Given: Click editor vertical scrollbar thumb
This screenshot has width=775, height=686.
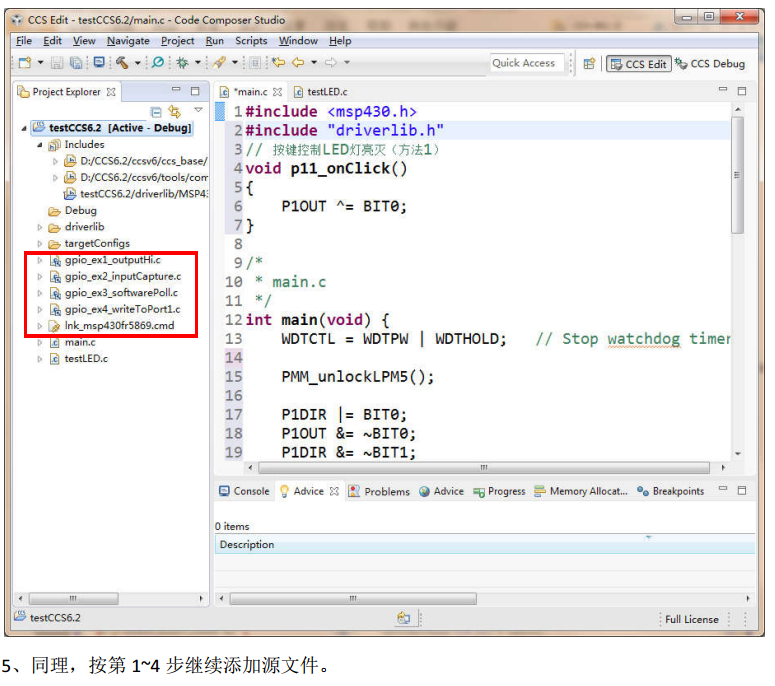Looking at the screenshot, I should (737, 175).
